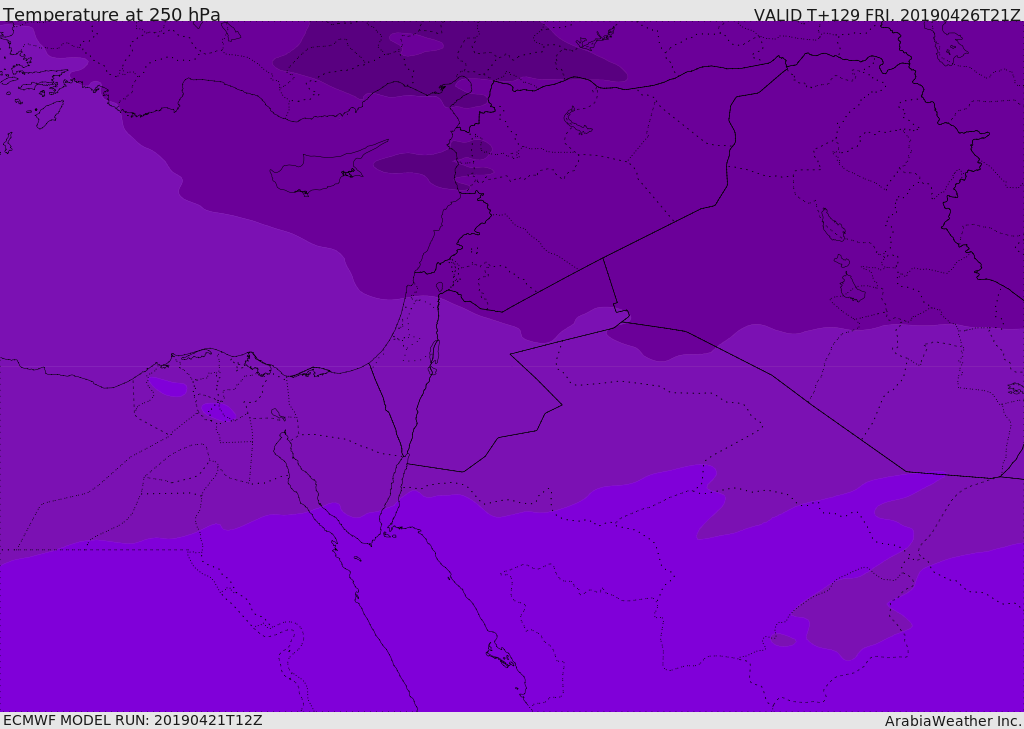The image size is (1024, 729).
Task: Click the 'ECMWF MODEL RUN: 20190421T12Z' footer text
Action: 133,720
